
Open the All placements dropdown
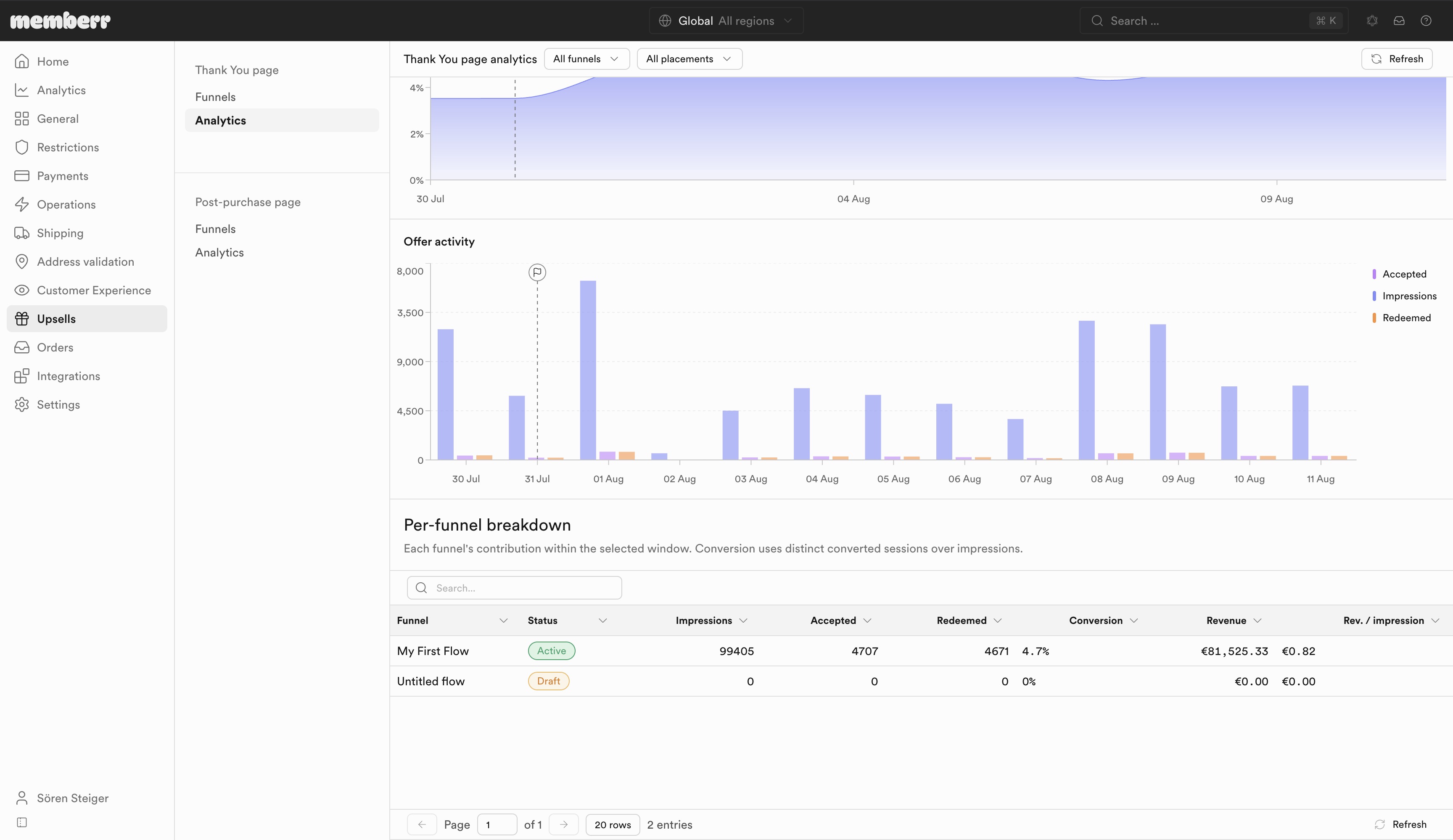[x=690, y=59]
